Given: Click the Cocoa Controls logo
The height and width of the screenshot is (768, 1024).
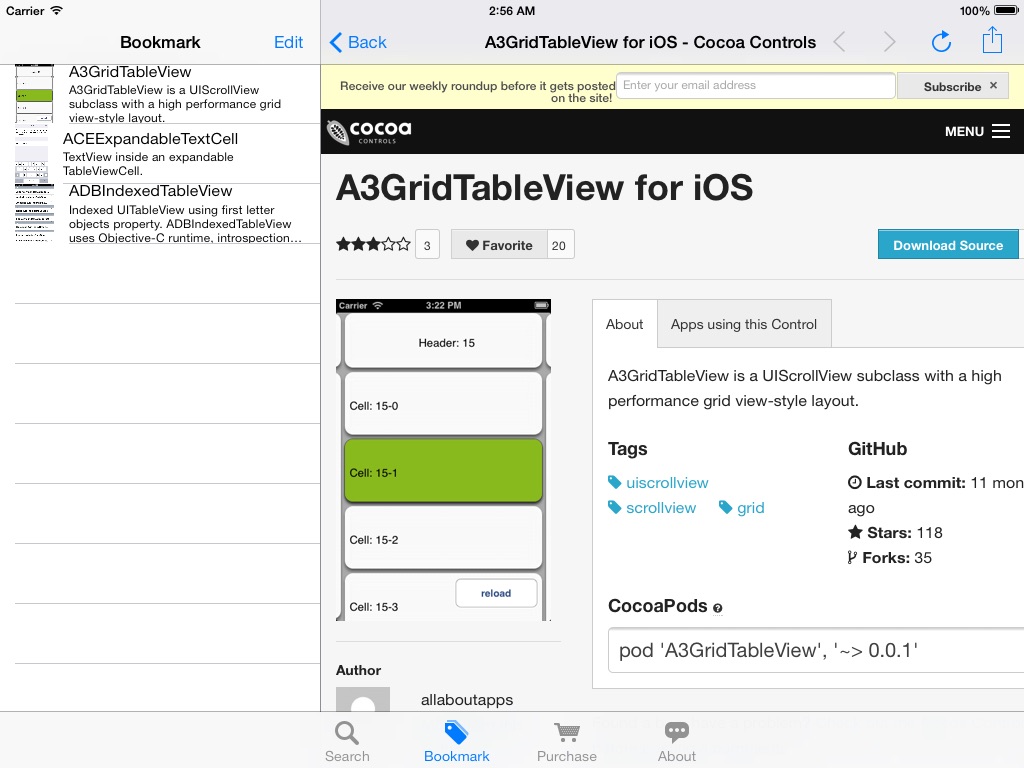Looking at the screenshot, I should (x=370, y=131).
